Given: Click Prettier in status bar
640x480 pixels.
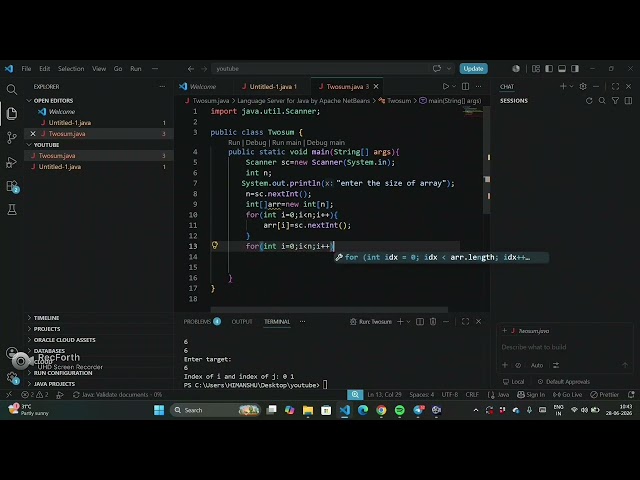Looking at the screenshot, I should tap(604, 394).
